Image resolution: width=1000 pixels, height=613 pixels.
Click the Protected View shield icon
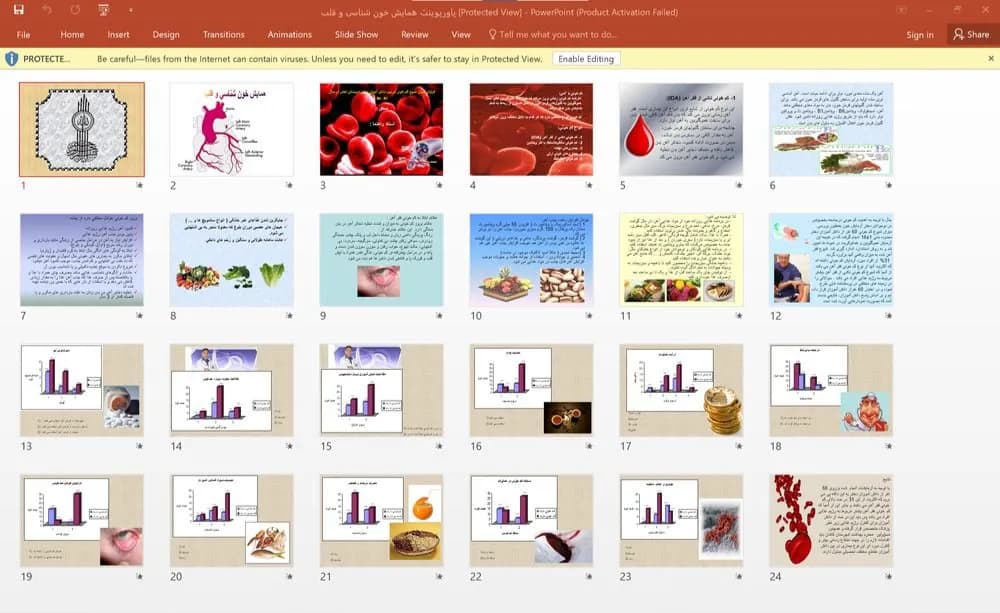click(x=11, y=59)
